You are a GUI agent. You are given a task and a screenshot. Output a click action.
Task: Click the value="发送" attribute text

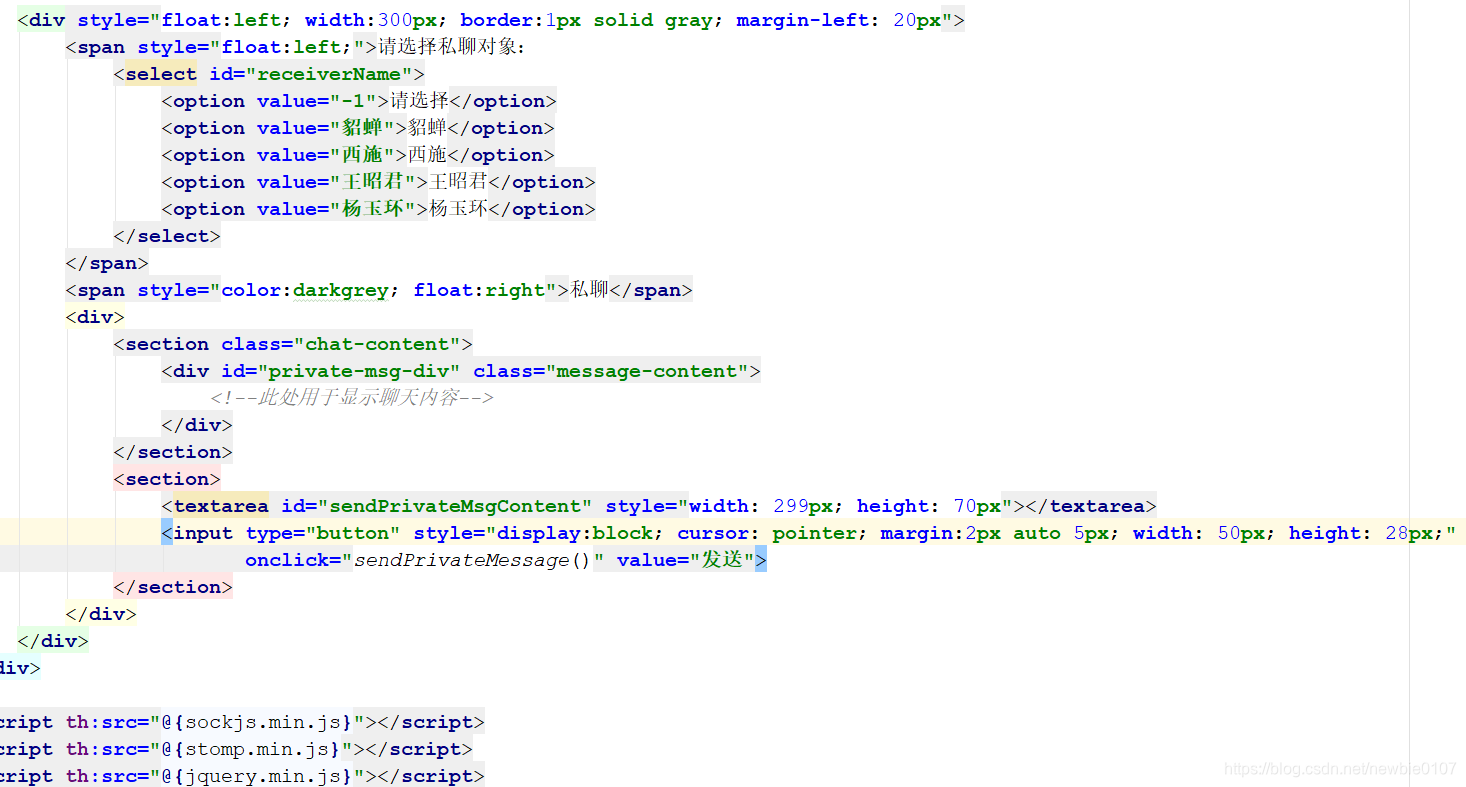tap(685, 560)
